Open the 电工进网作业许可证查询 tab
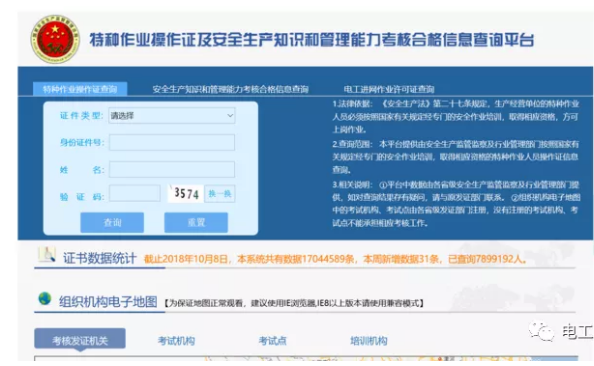 389,89
